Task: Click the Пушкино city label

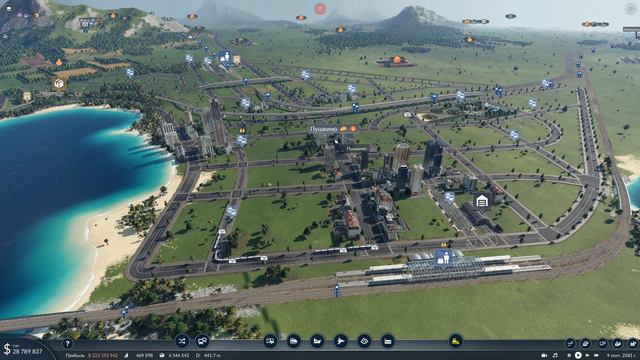Action: 324,129
